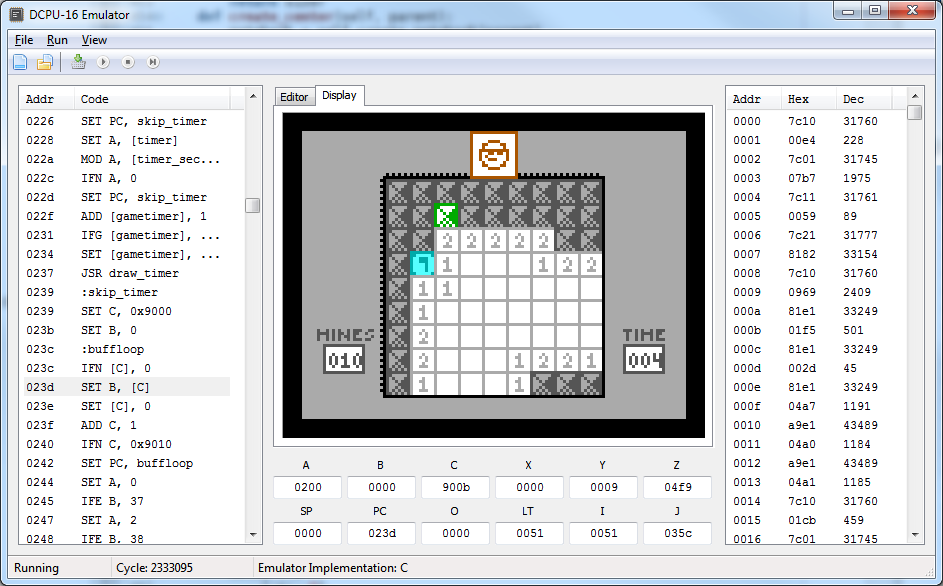Click the cyan flagged tile in minefield
This screenshot has height=586, width=943.
click(422, 264)
